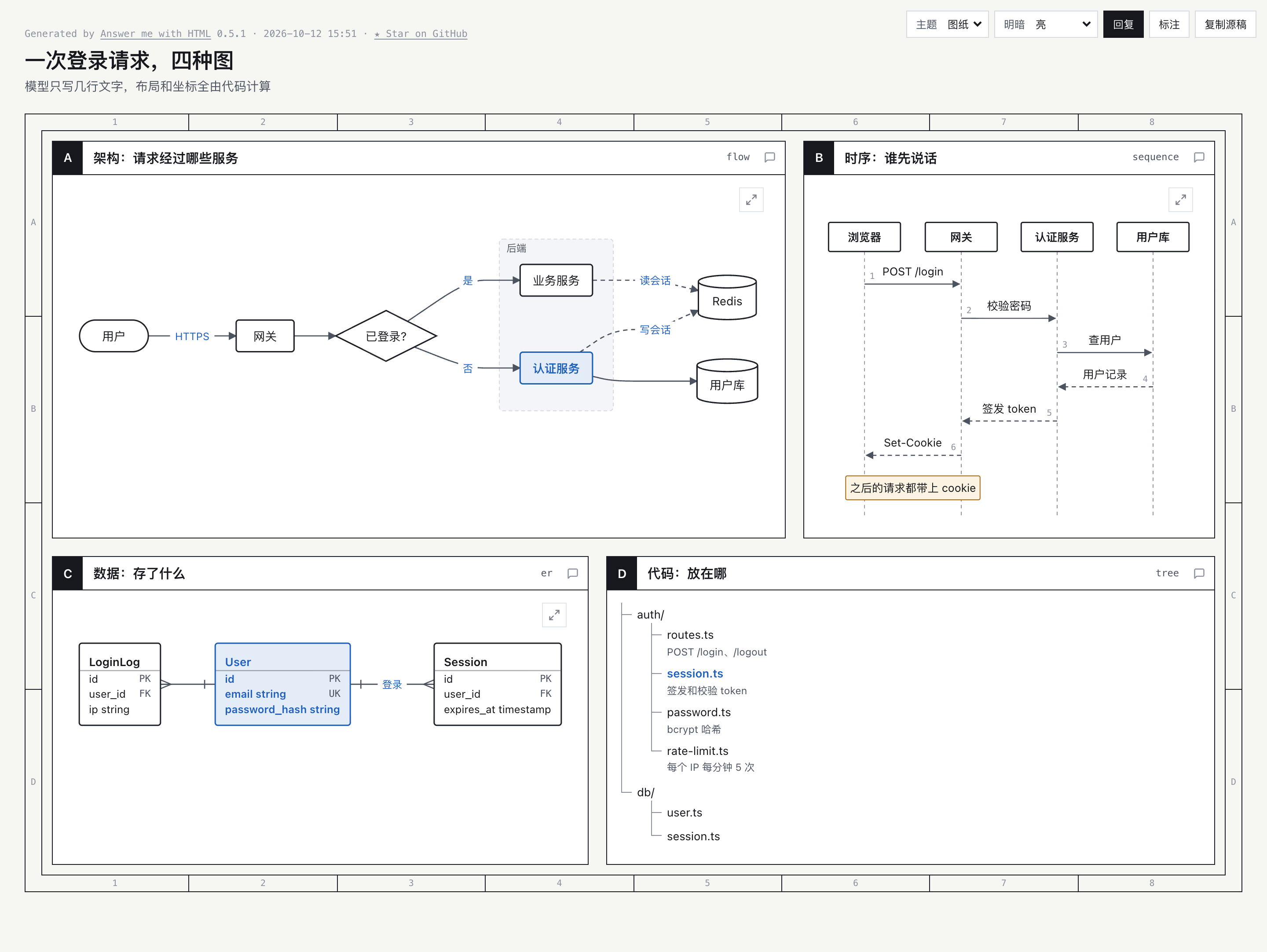Click the 之后的请求都带上 cookie note
Image resolution: width=1267 pixels, height=952 pixels.
912,488
